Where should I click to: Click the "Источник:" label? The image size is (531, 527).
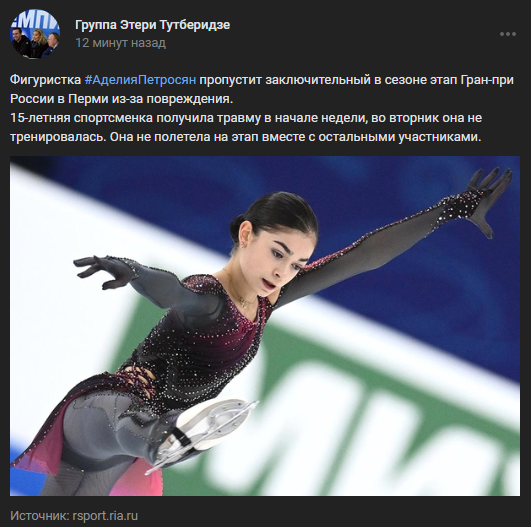click(40, 516)
